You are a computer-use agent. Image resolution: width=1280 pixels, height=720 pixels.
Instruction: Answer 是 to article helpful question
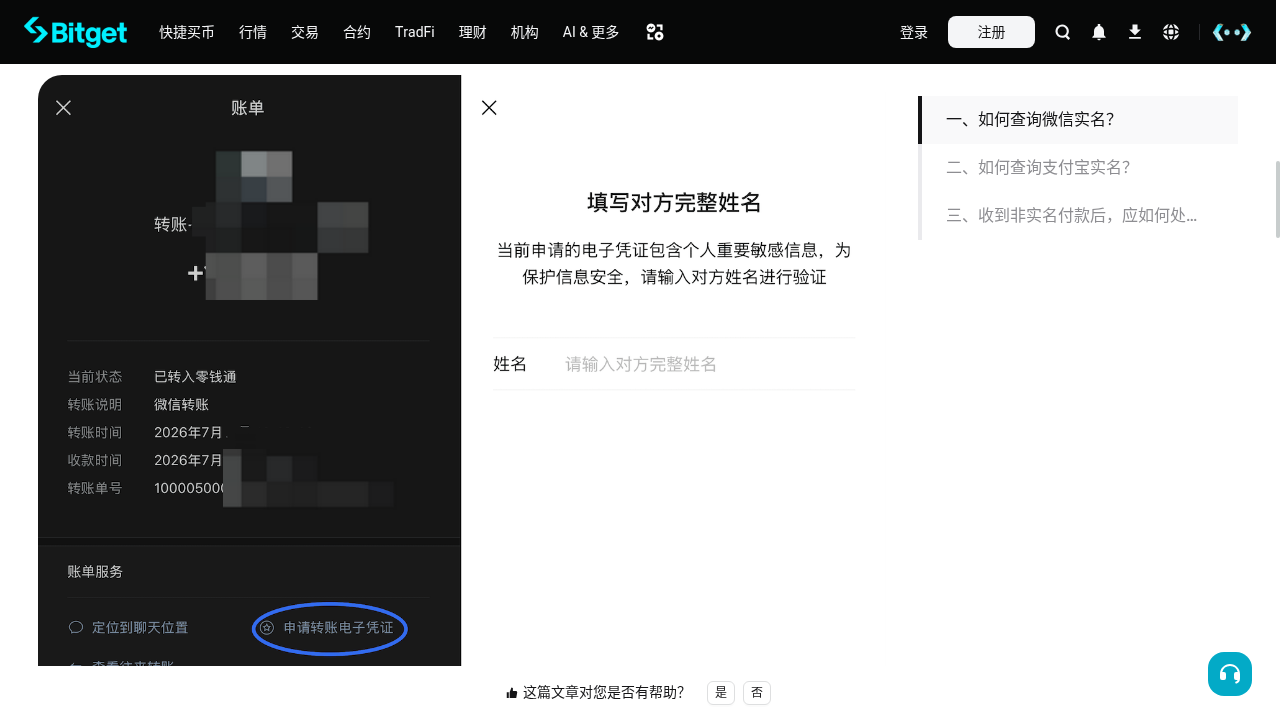[721, 692]
